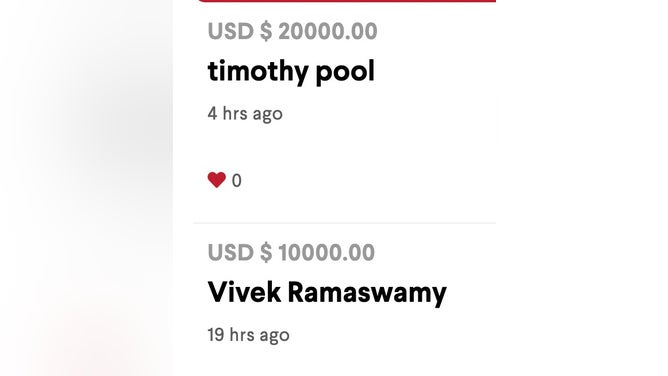Select the USD $ 10000.00 donation amount

tap(291, 253)
